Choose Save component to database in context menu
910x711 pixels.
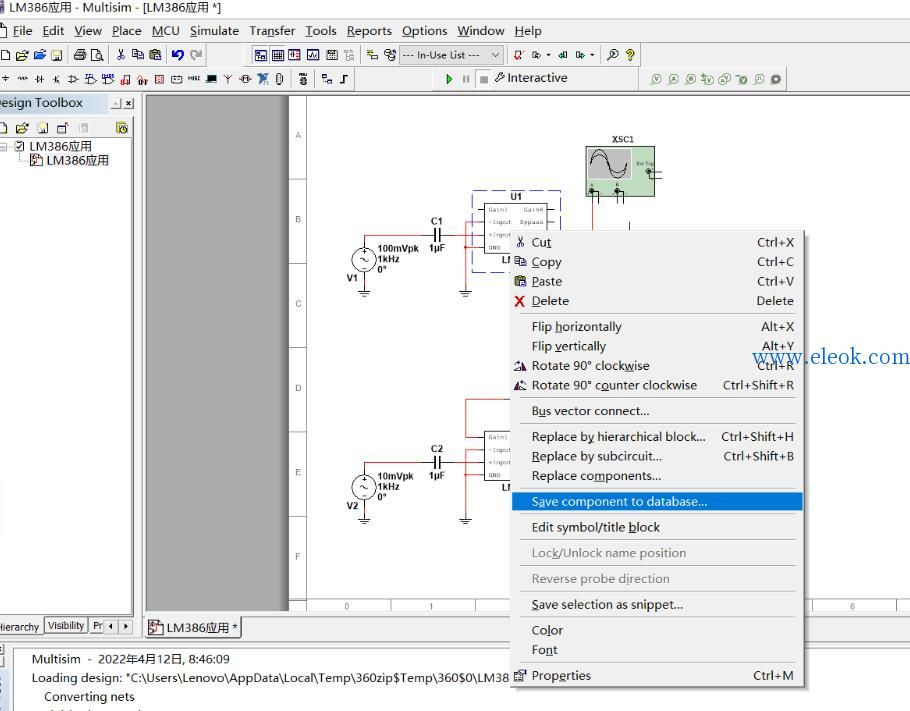coord(657,501)
